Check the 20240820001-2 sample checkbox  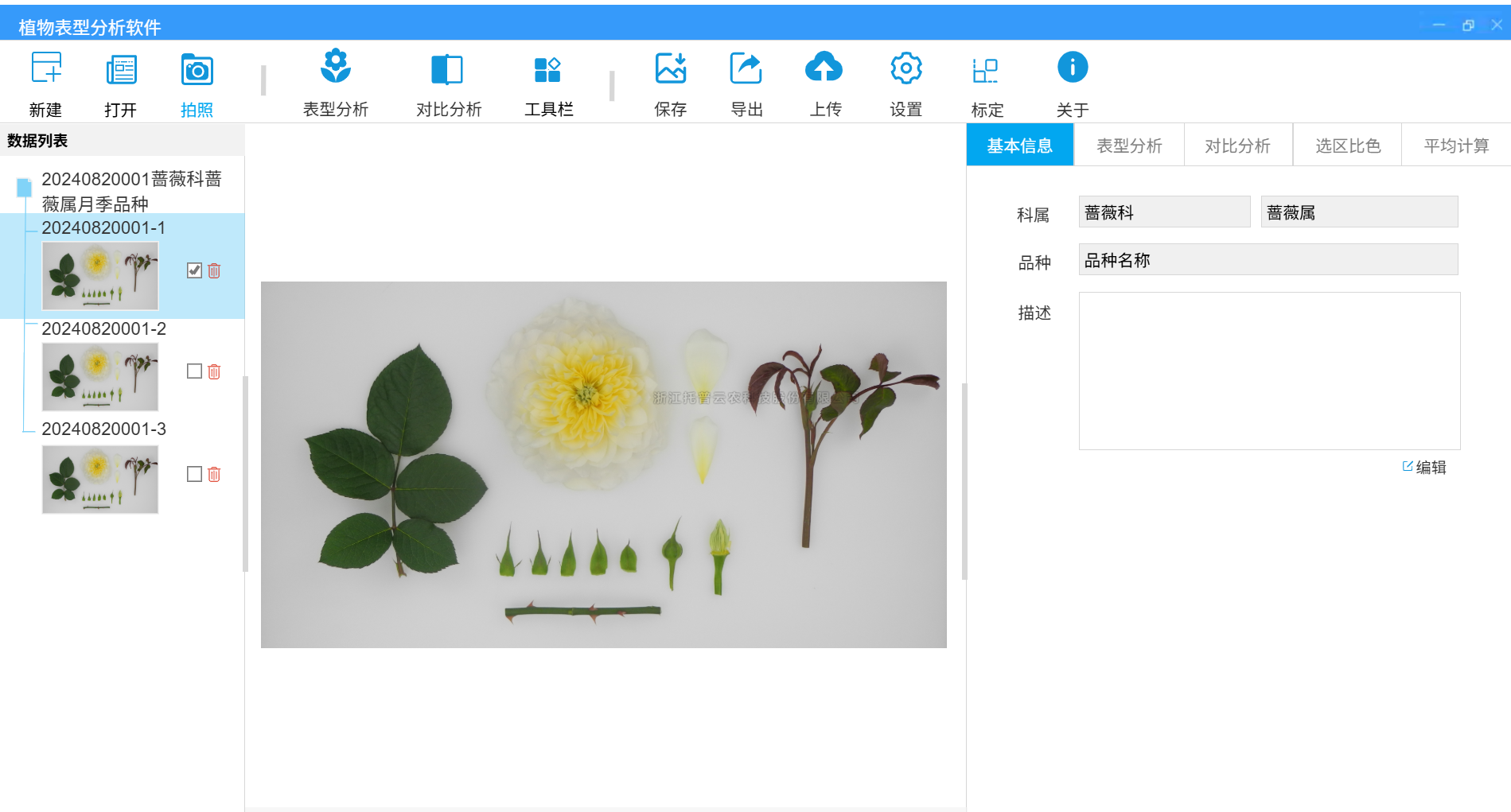(193, 371)
